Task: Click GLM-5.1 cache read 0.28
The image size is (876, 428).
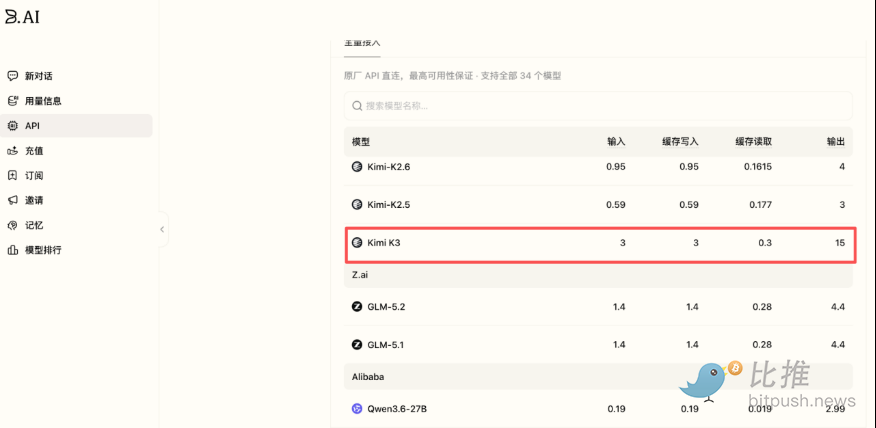Action: [x=762, y=345]
